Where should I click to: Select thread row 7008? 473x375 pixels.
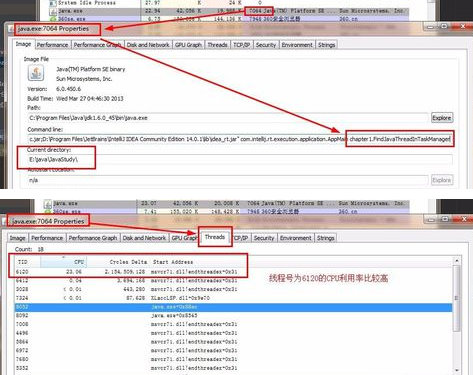tap(233, 324)
